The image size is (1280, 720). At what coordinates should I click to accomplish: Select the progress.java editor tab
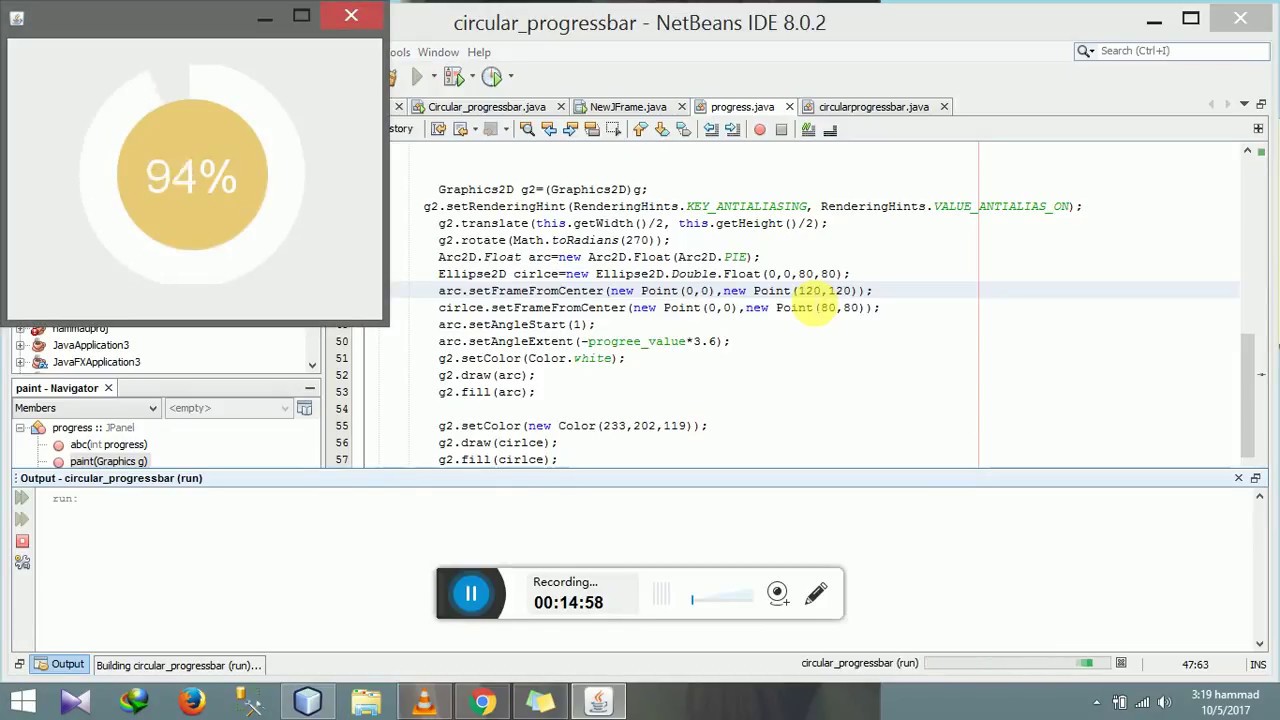point(742,107)
